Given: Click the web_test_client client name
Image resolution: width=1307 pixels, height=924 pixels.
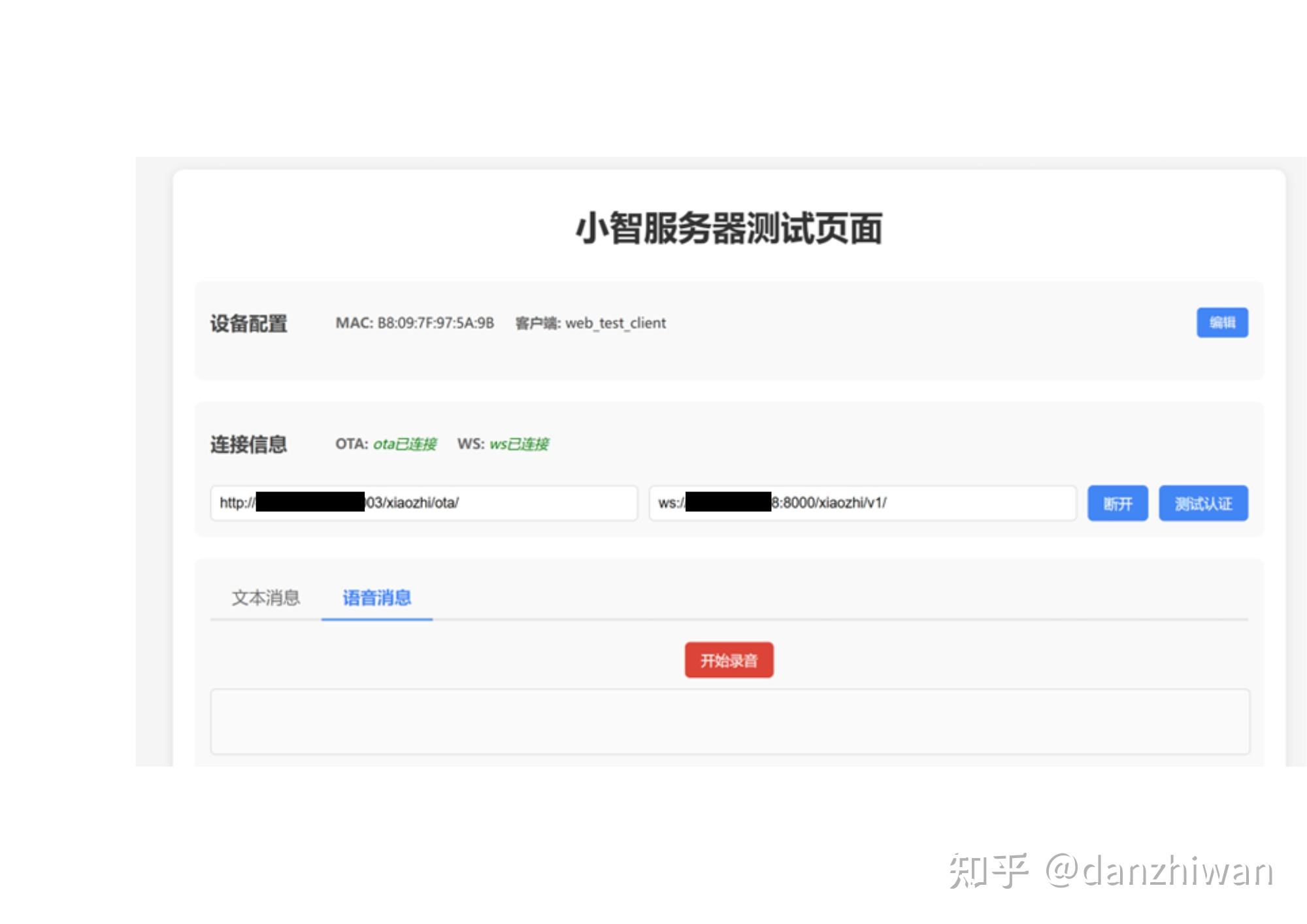Looking at the screenshot, I should [616, 322].
